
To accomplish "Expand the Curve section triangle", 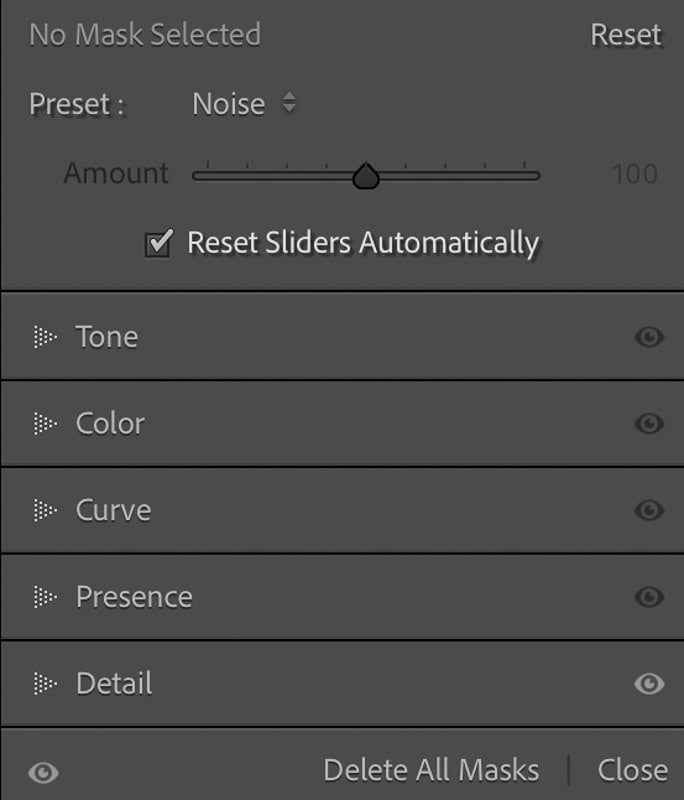I will tap(45, 511).
